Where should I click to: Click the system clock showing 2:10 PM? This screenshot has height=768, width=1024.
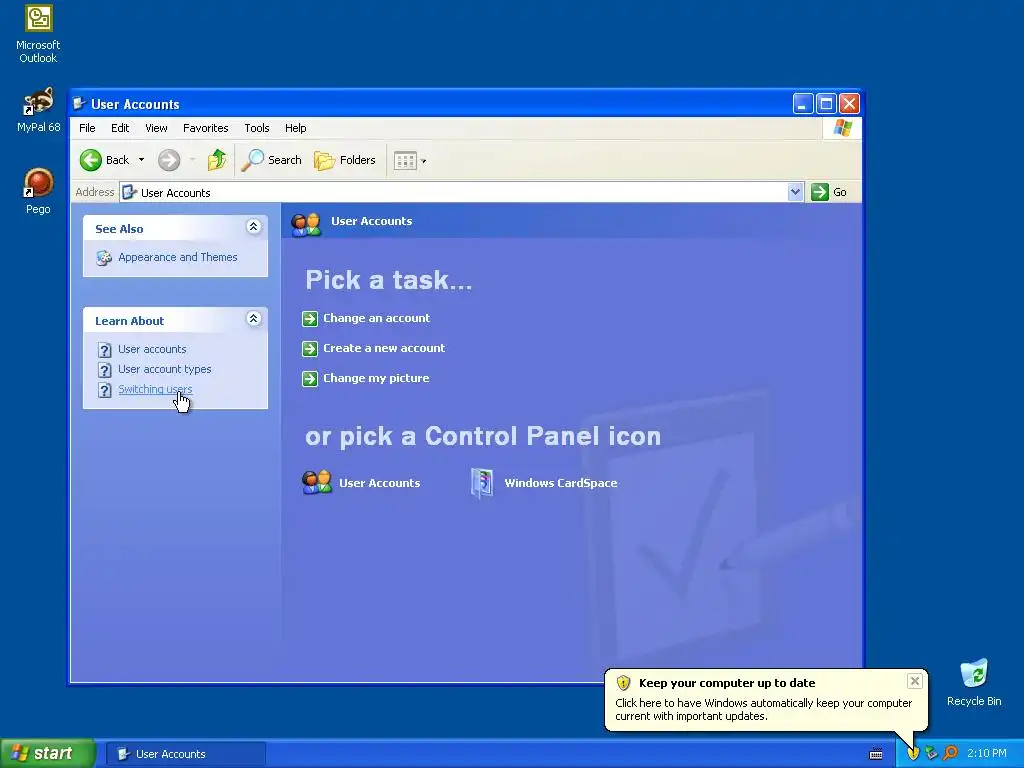[x=986, y=754]
